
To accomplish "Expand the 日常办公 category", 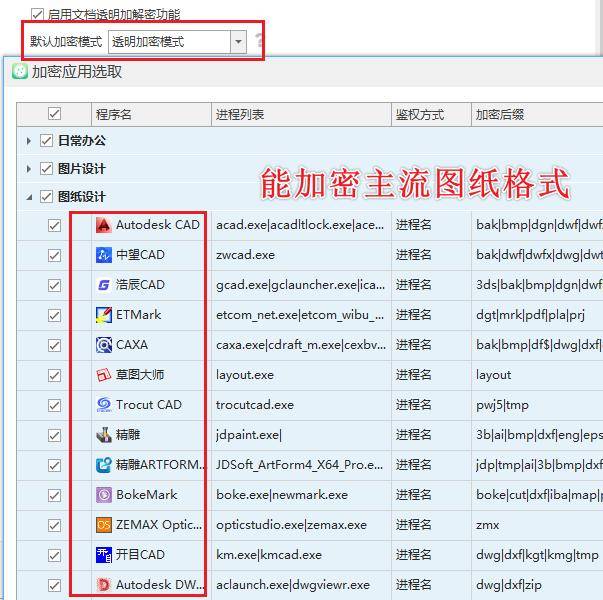I will tap(29, 141).
